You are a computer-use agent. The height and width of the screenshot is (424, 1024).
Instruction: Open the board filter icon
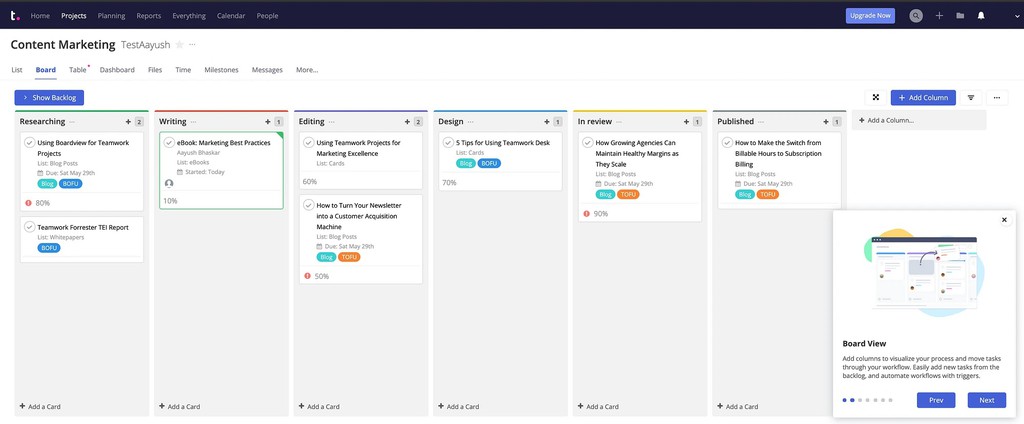971,97
